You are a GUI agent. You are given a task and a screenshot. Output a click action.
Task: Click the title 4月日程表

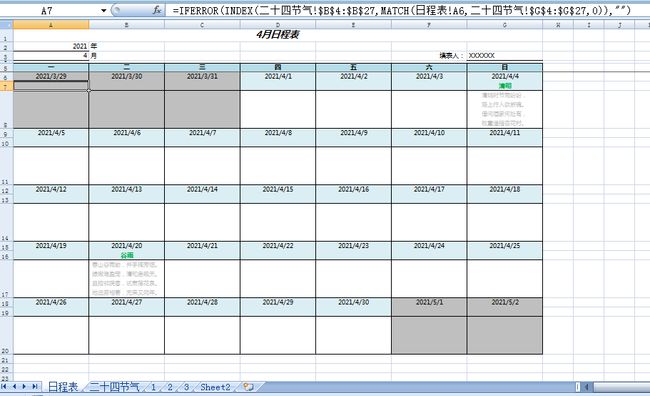(x=278, y=34)
